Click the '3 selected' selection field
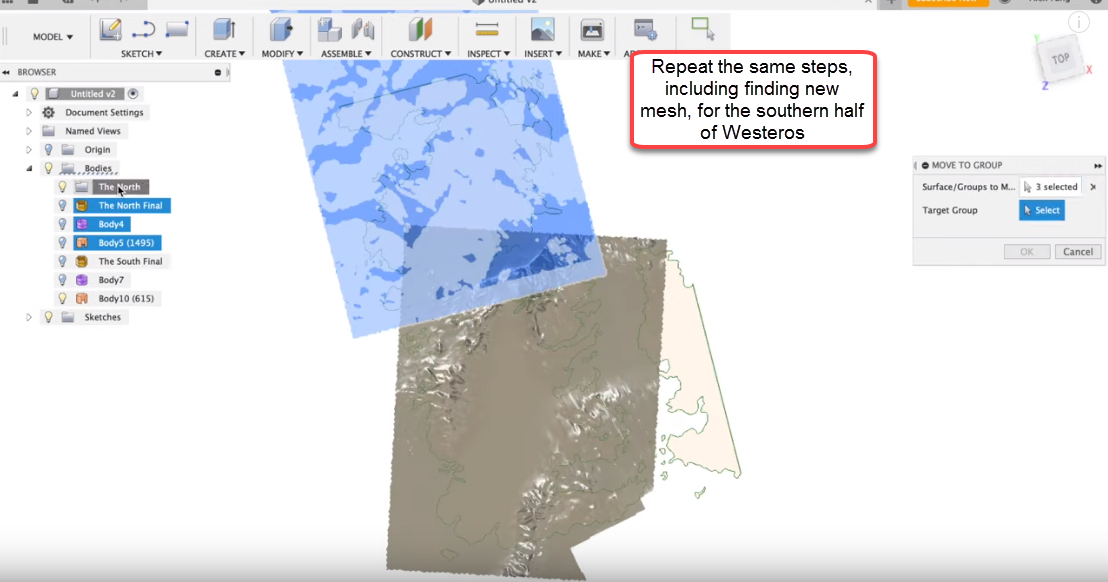 pos(1050,187)
